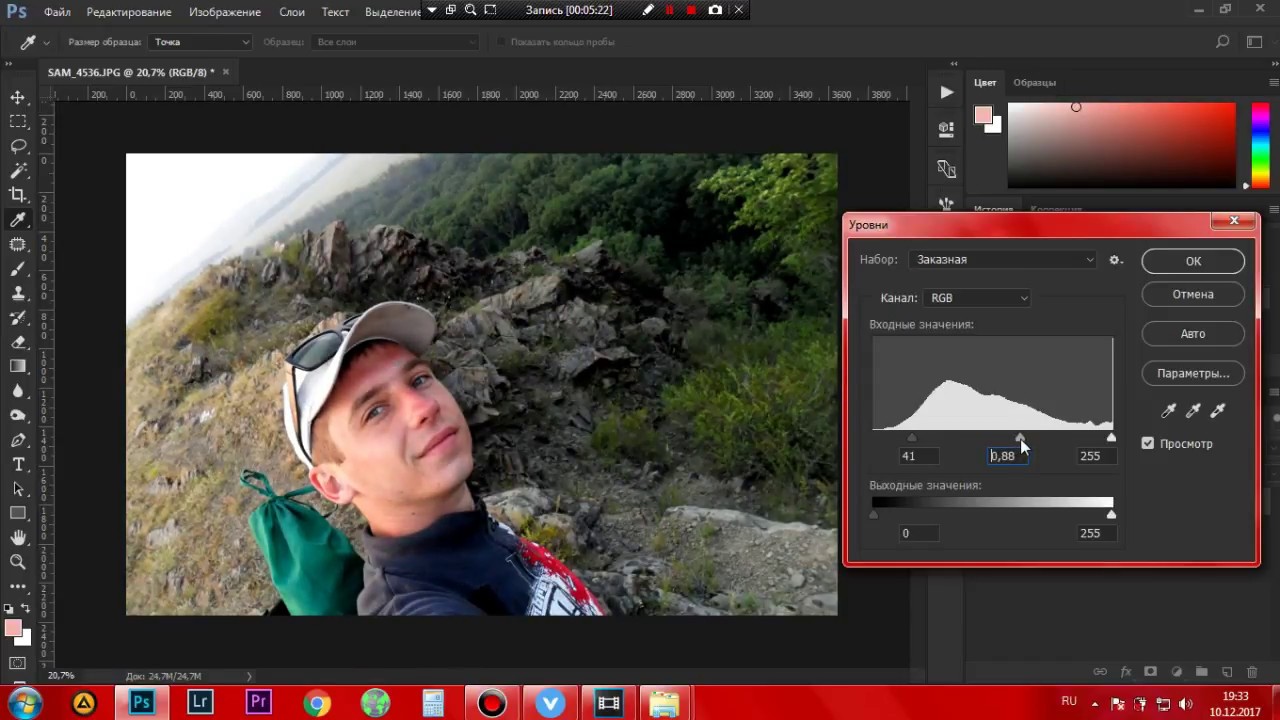Select the Rectangle shape tool

[x=18, y=513]
